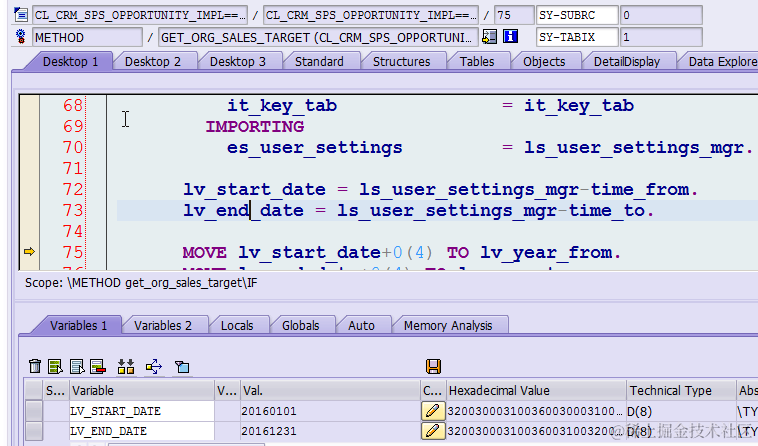
Task: Open the Standard tab
Action: [x=319, y=61]
